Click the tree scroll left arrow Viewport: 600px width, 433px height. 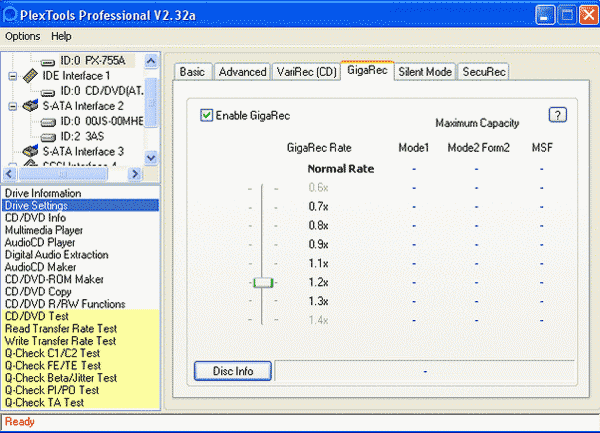10,174
